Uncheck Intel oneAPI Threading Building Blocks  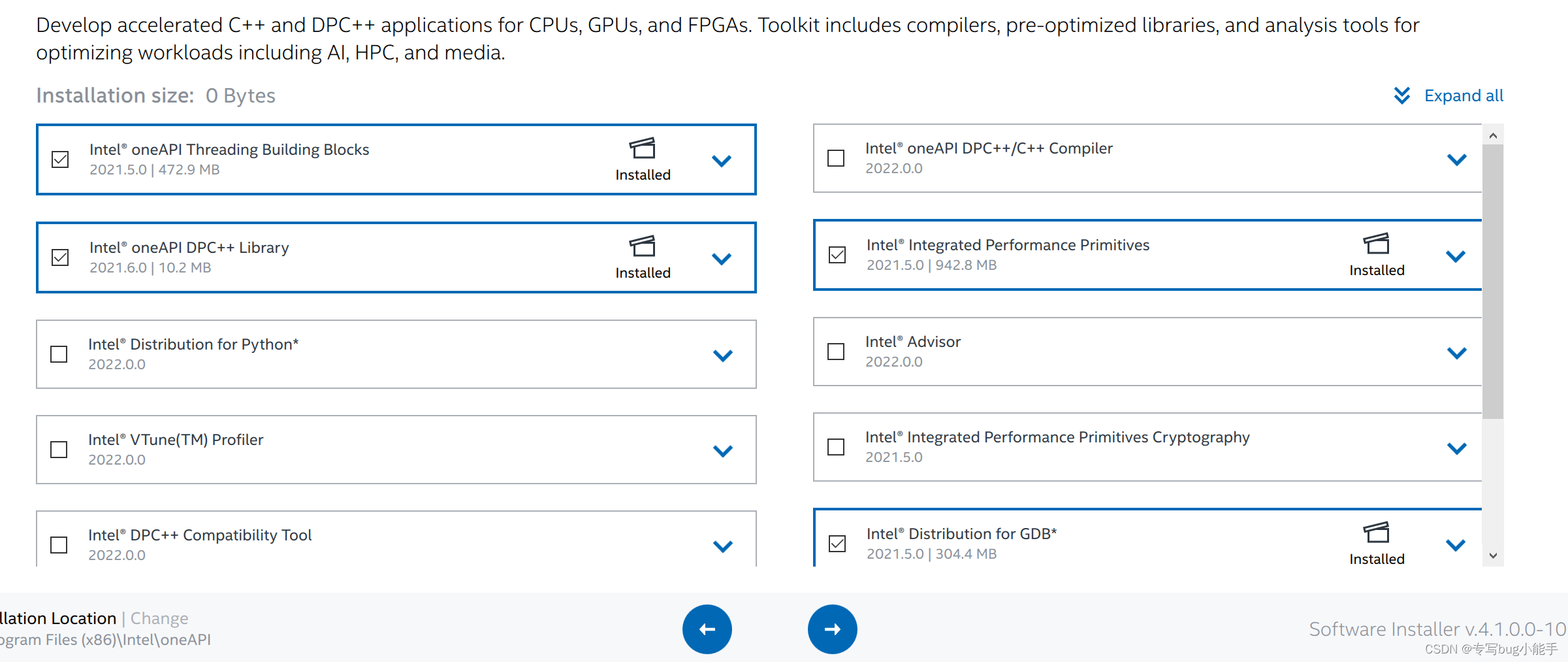[x=59, y=159]
